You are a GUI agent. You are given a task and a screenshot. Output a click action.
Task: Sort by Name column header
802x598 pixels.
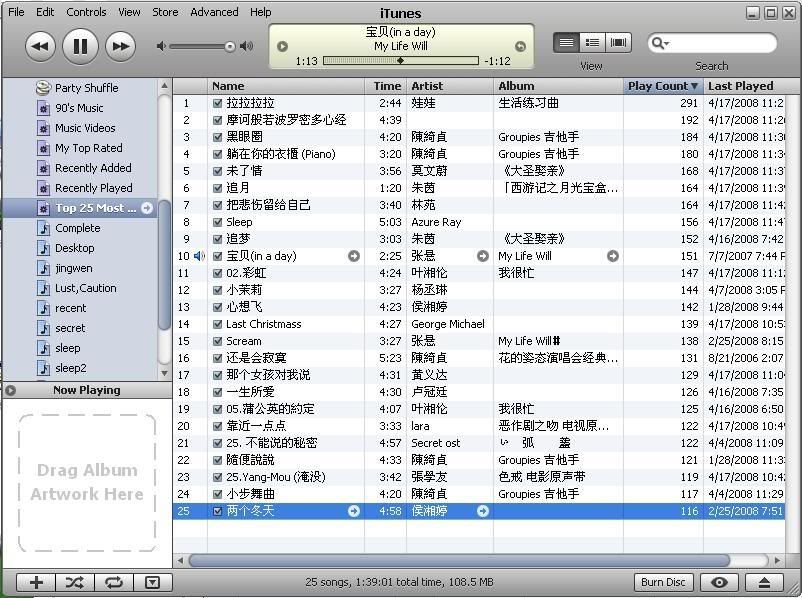click(x=286, y=86)
